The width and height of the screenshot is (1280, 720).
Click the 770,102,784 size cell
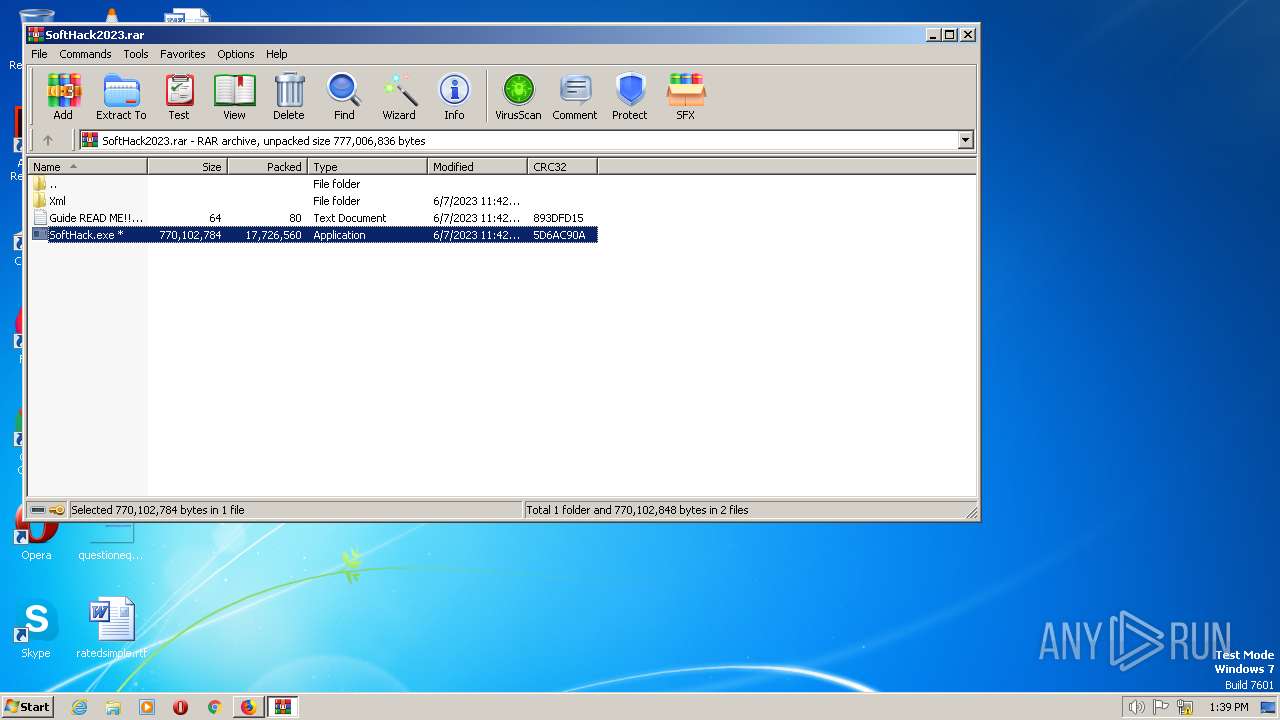pyautogui.click(x=190, y=235)
